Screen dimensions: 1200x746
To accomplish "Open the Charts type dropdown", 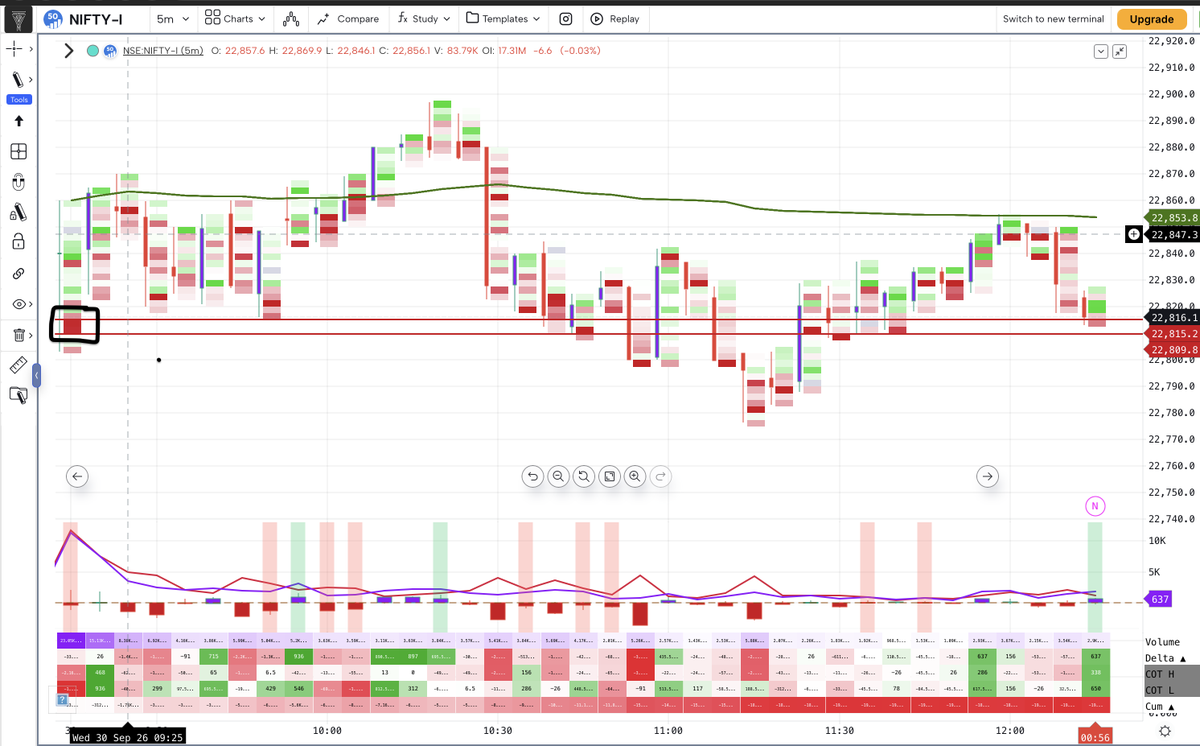I will (x=235, y=18).
